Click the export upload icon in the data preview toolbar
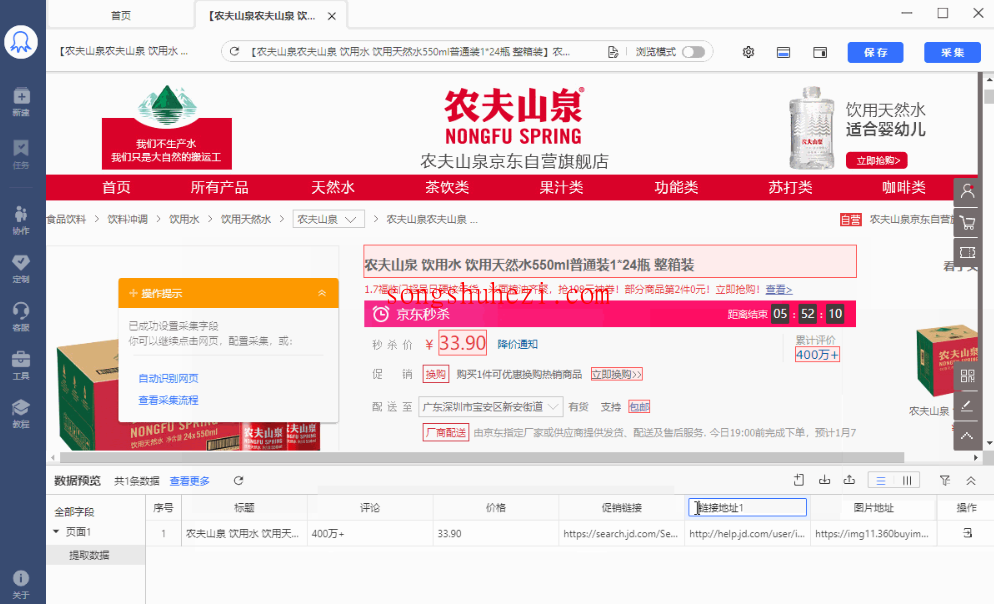994x604 pixels. pyautogui.click(x=849, y=480)
